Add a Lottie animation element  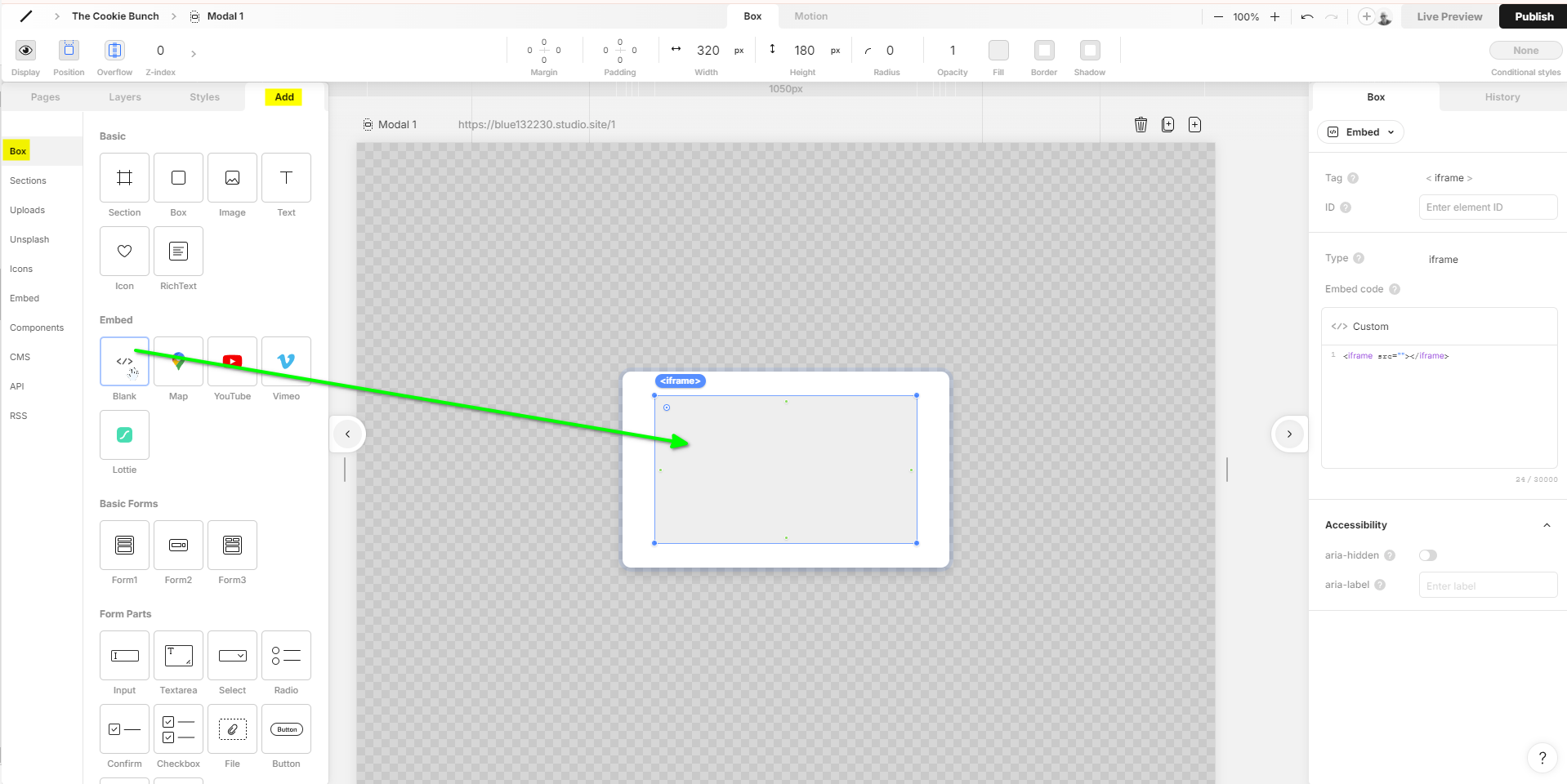(x=124, y=434)
